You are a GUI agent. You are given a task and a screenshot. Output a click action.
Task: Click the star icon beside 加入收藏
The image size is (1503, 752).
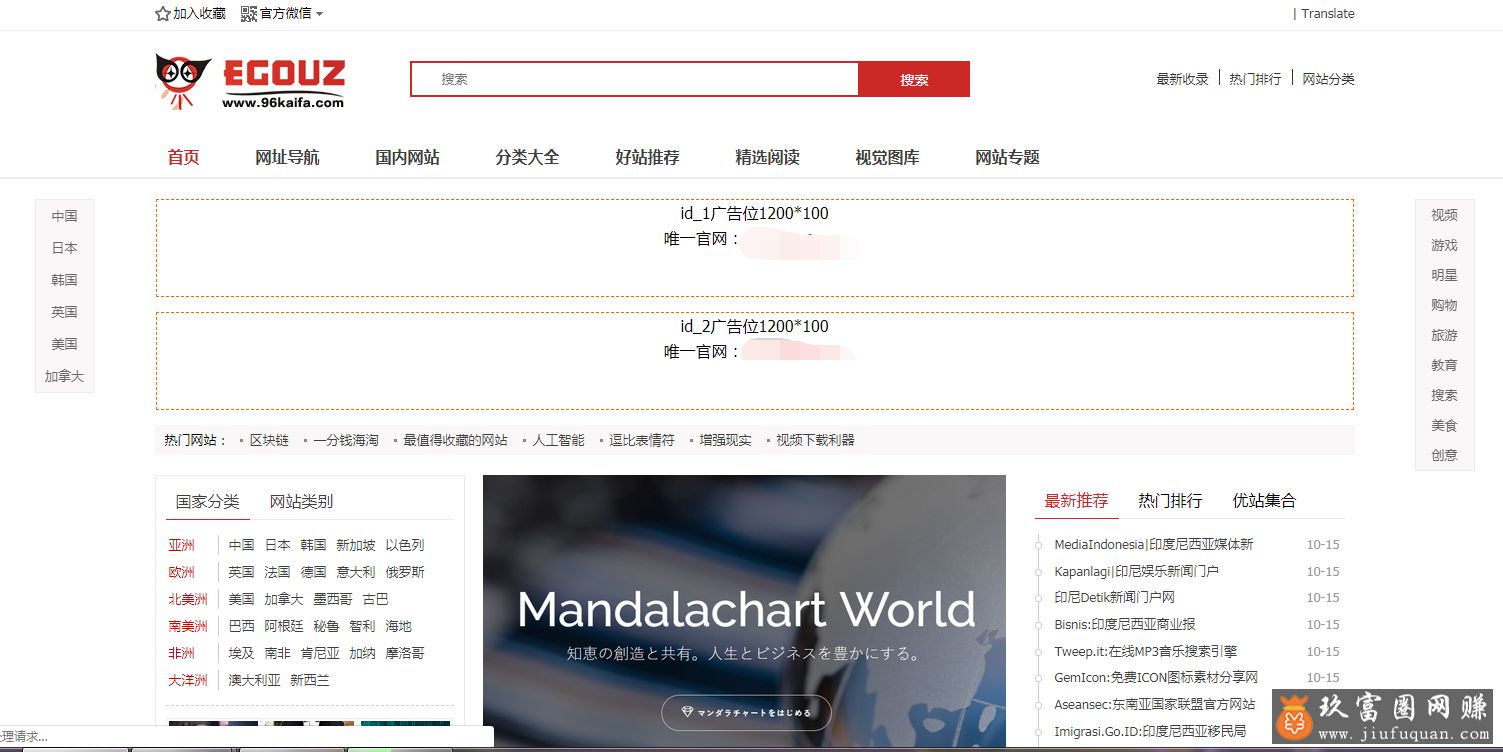click(x=163, y=14)
